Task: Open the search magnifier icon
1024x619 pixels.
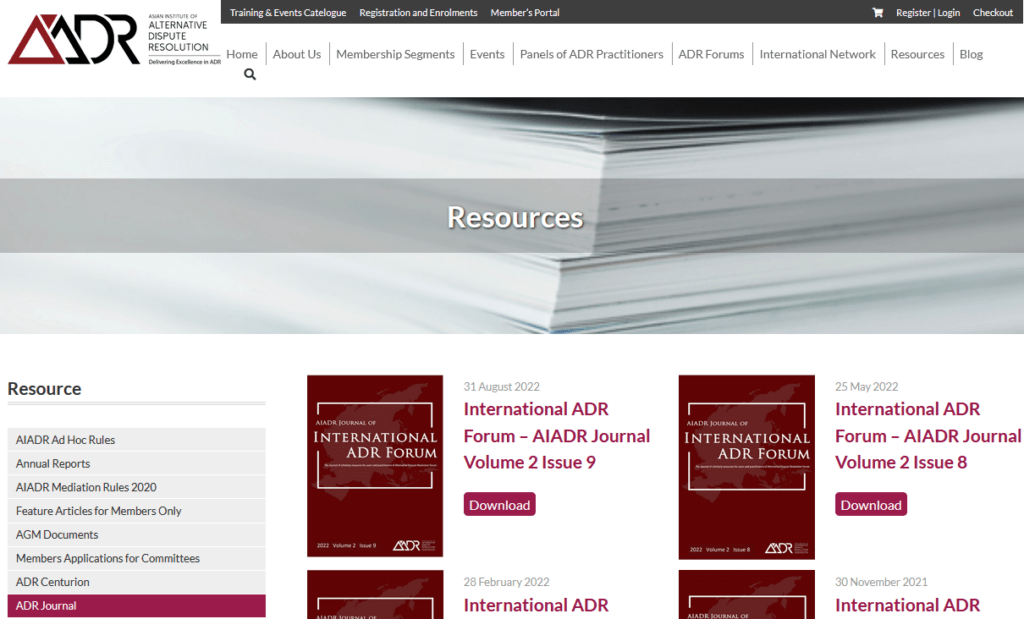Action: coord(249,74)
